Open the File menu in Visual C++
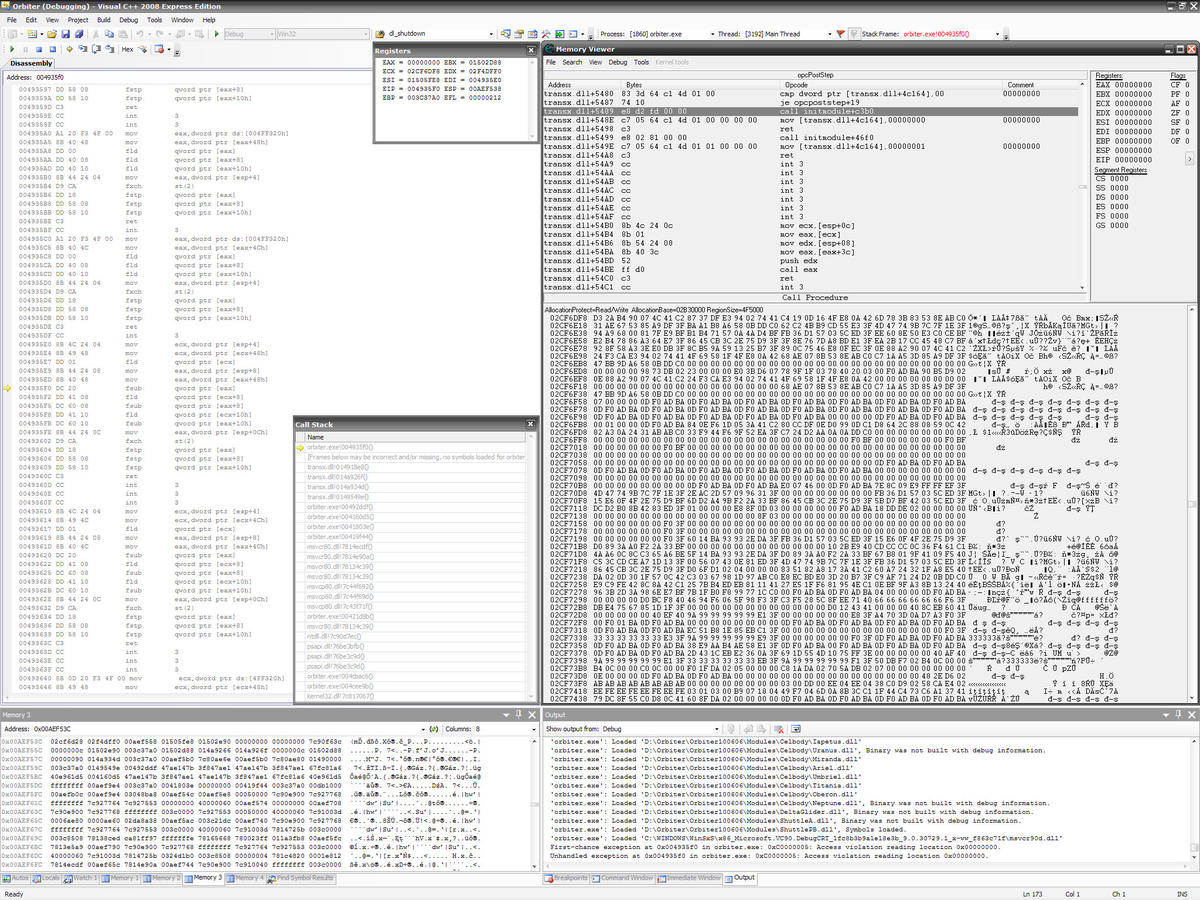 10,19
